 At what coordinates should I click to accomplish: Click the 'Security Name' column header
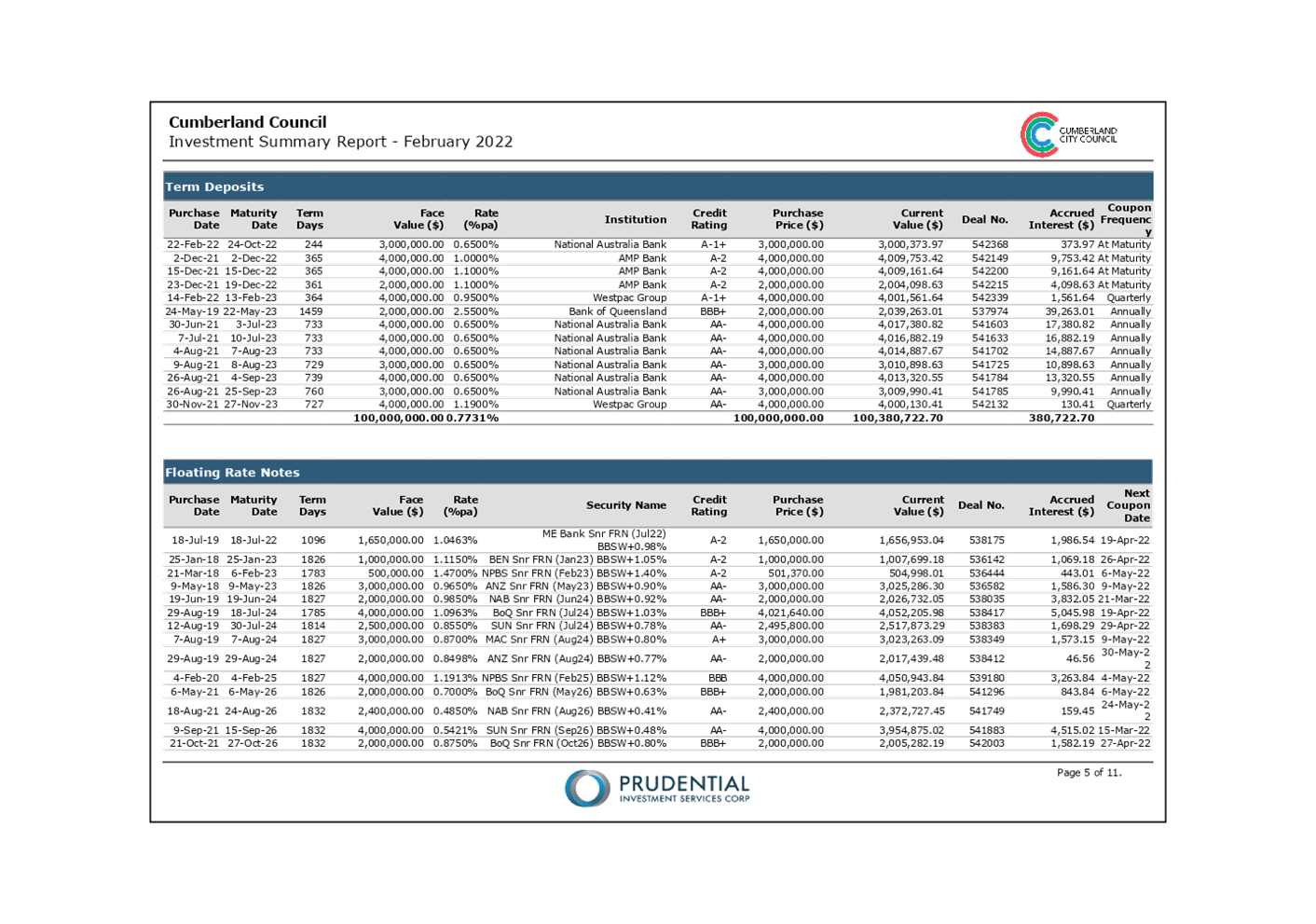click(x=625, y=505)
